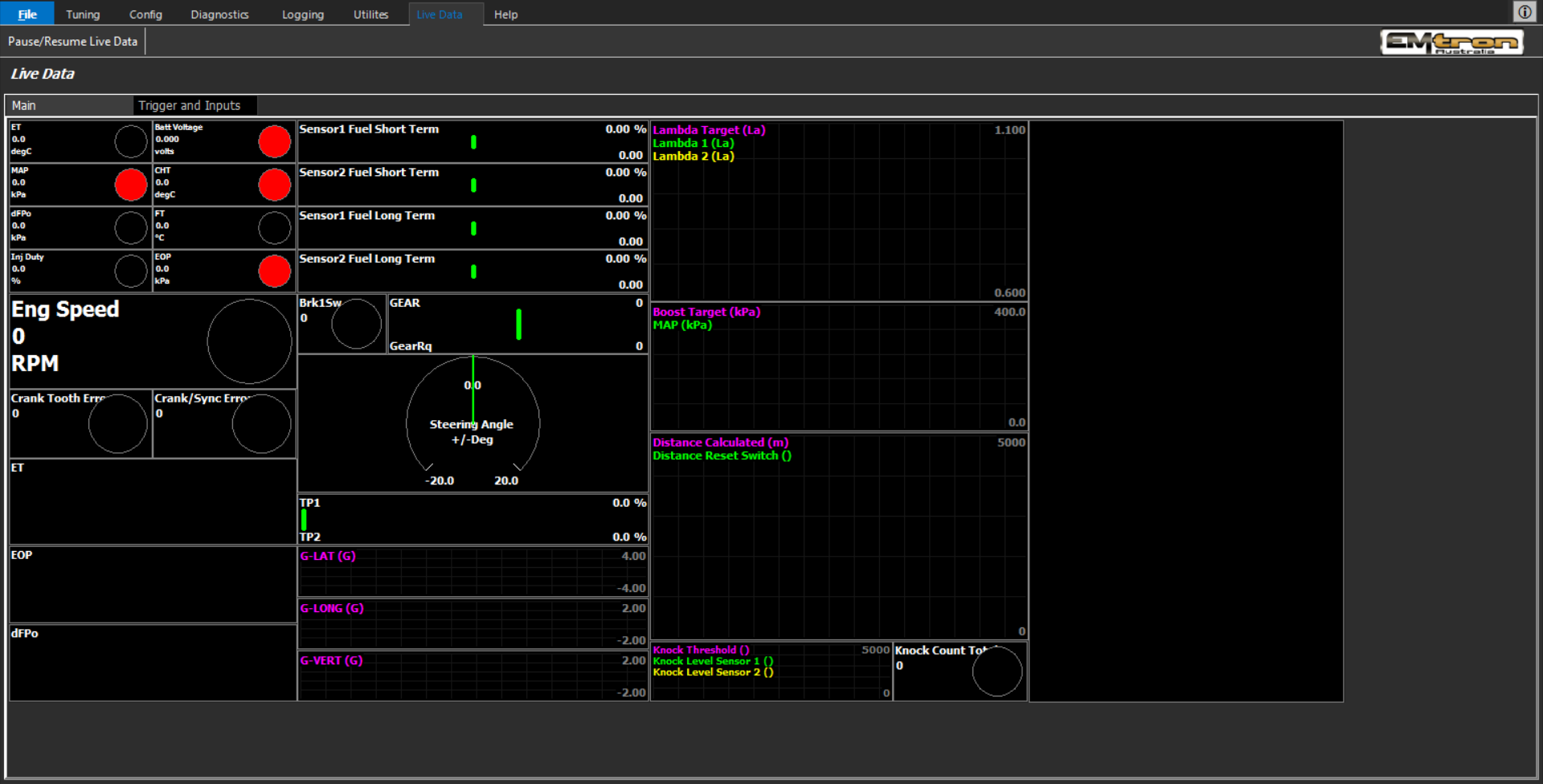
Task: Select Distance Calculated (m) legend label
Action: 721,443
